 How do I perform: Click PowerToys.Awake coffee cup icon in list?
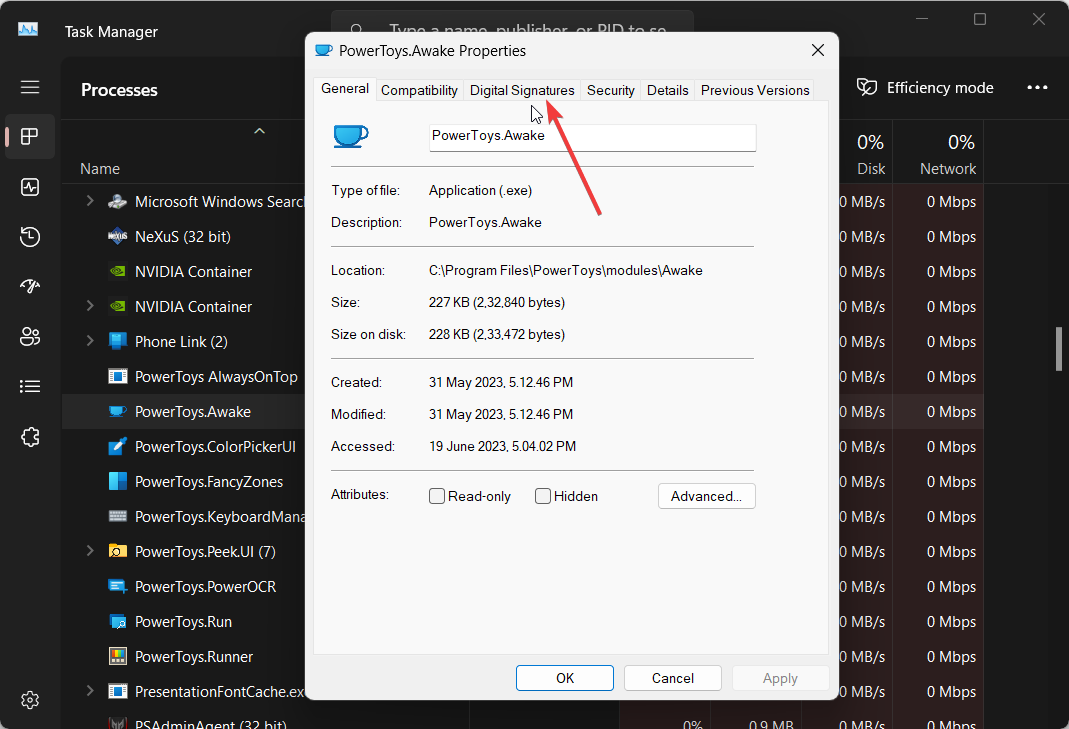tap(117, 411)
